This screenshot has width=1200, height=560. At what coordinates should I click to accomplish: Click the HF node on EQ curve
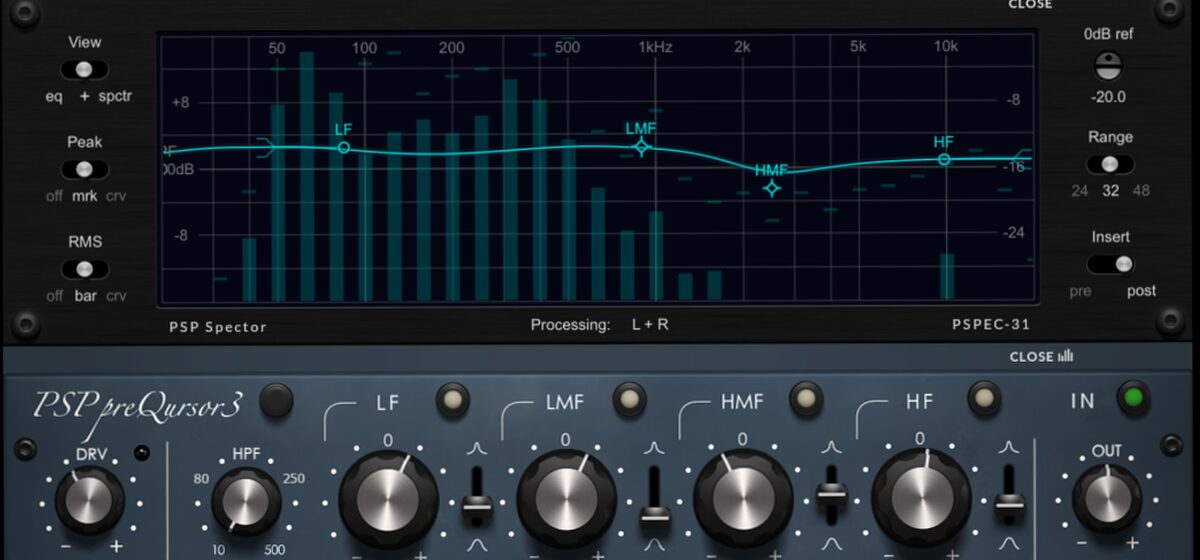(944, 159)
